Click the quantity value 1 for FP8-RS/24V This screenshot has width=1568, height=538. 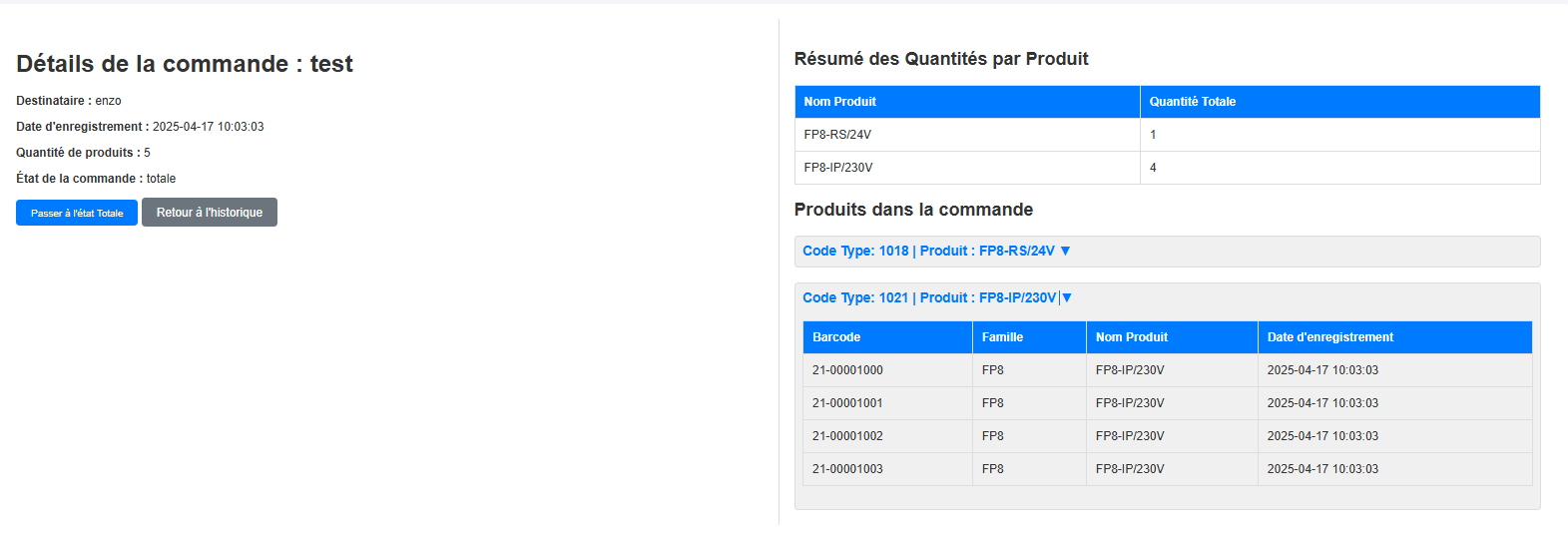click(x=1153, y=135)
